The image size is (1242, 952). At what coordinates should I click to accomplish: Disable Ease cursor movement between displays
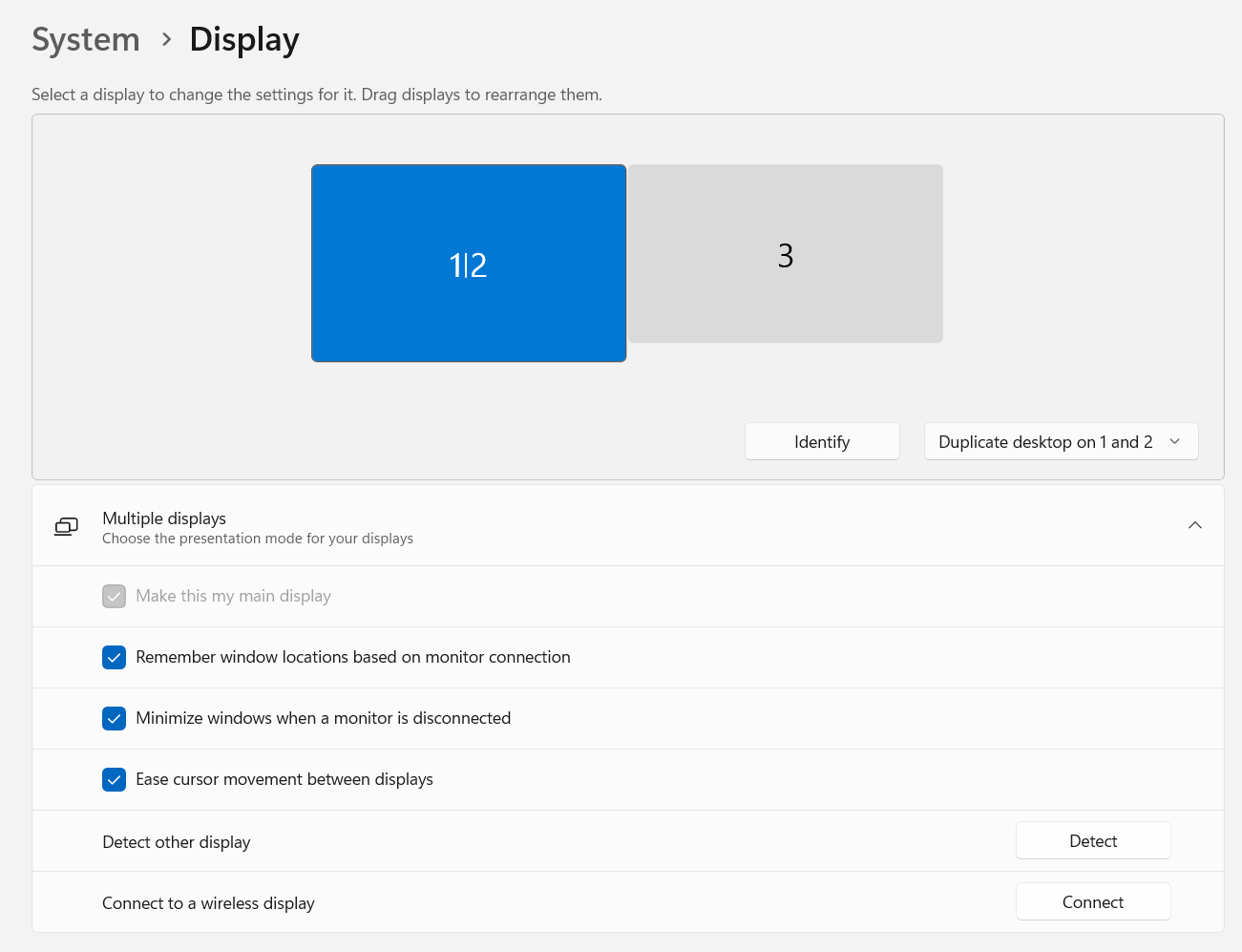pyautogui.click(x=115, y=779)
